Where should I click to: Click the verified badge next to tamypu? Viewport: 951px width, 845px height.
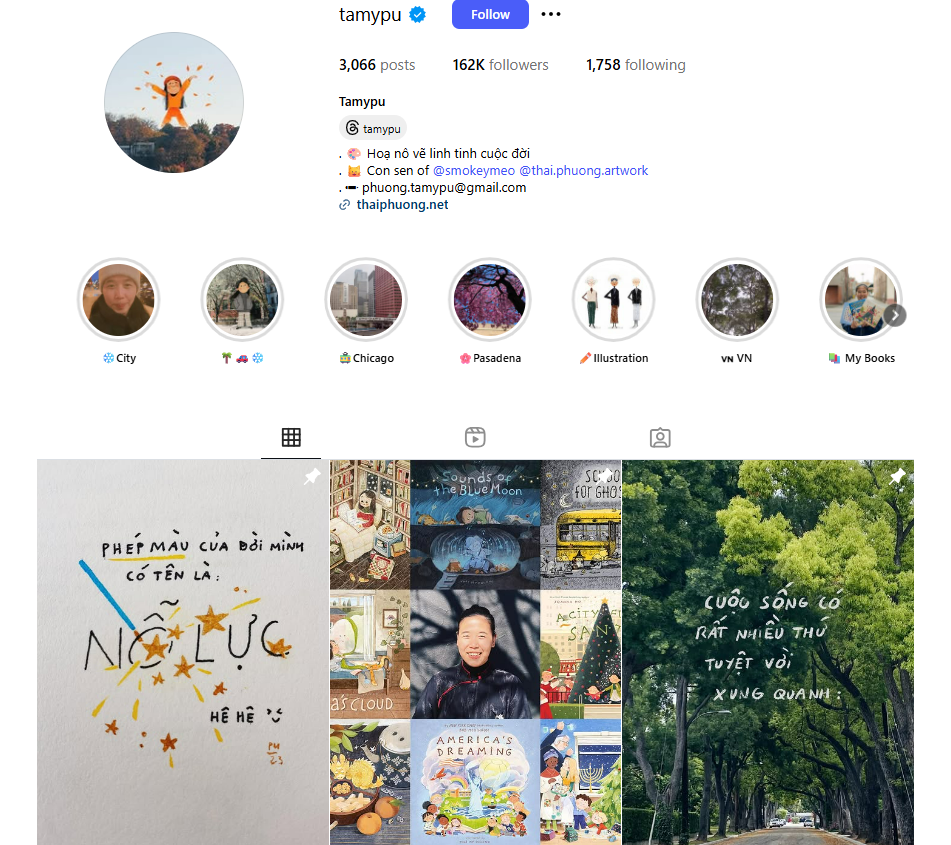pyautogui.click(x=417, y=14)
